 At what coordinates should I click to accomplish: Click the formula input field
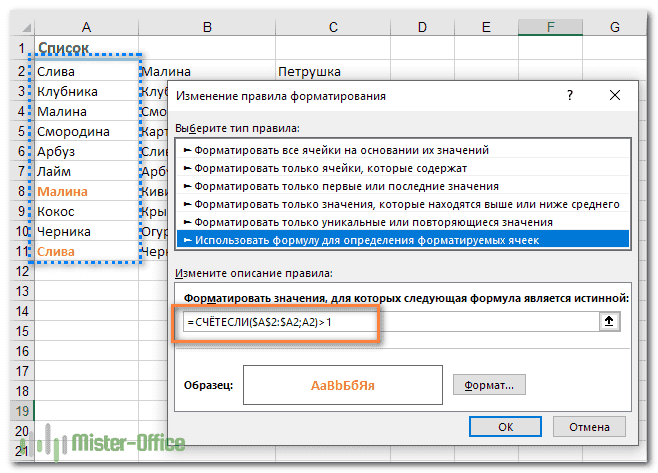pyautogui.click(x=391, y=322)
